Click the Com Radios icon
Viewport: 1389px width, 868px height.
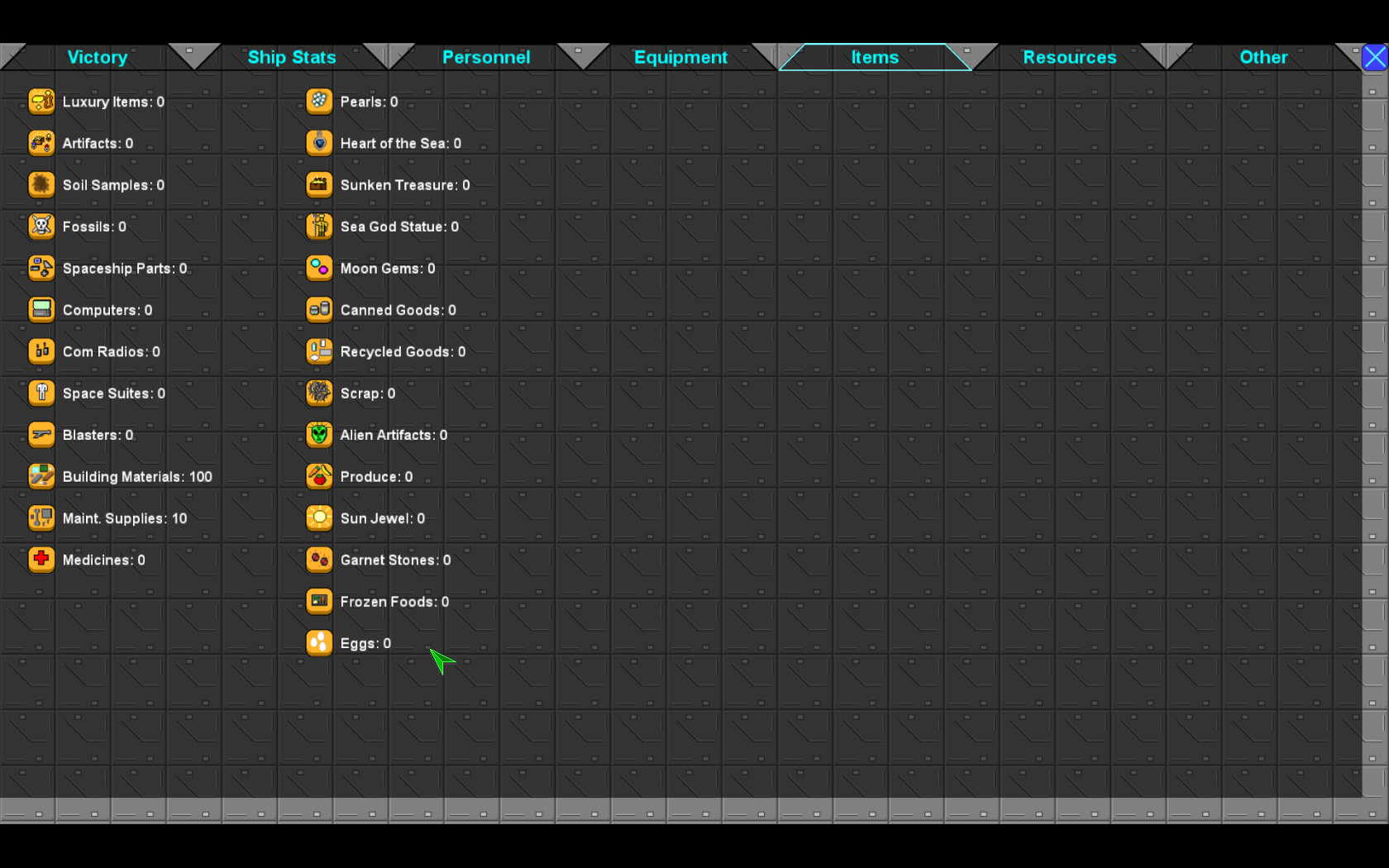click(41, 351)
